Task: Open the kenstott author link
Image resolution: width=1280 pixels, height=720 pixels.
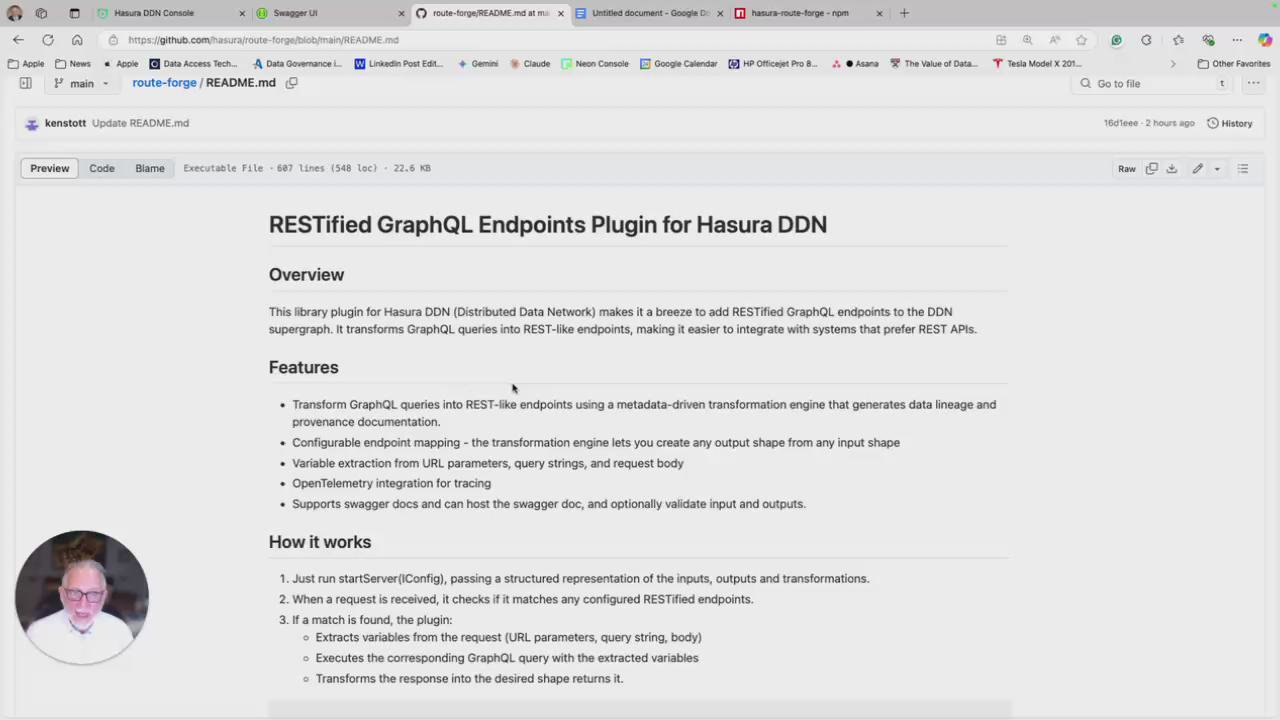Action: coord(65,124)
